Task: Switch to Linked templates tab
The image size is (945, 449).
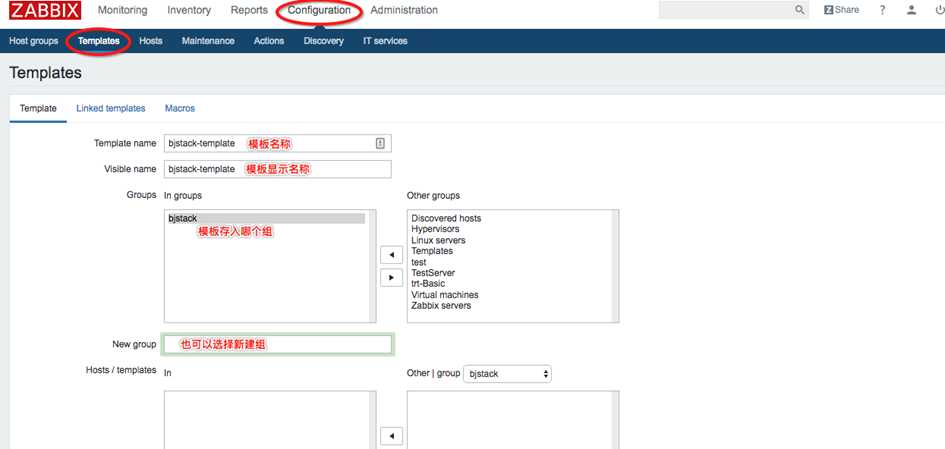Action: (x=111, y=108)
